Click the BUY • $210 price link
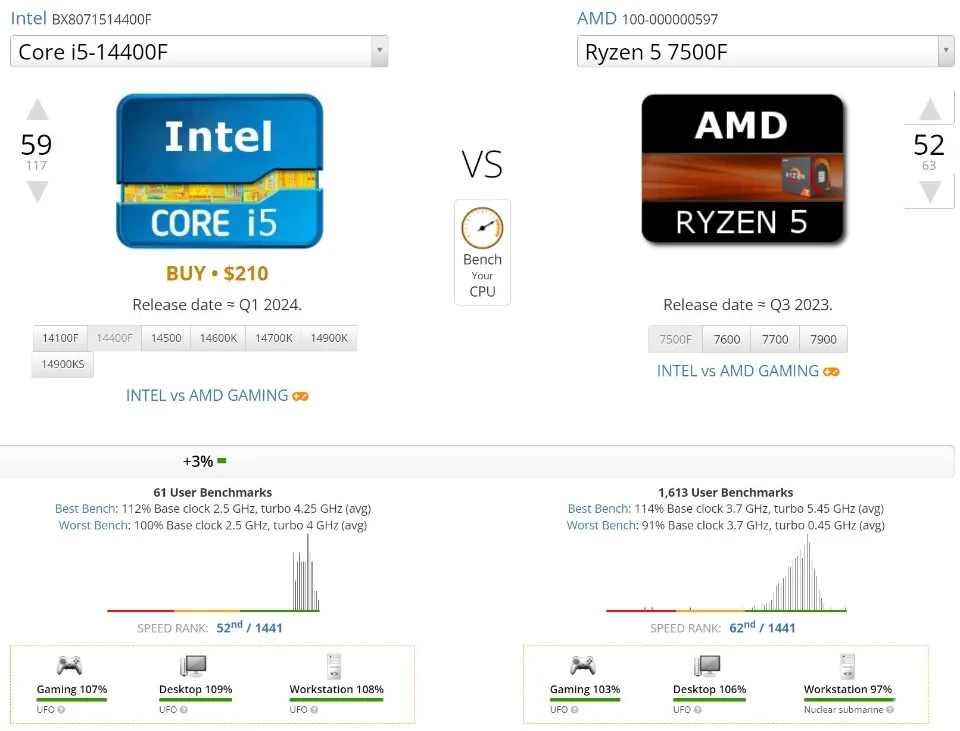 218,272
